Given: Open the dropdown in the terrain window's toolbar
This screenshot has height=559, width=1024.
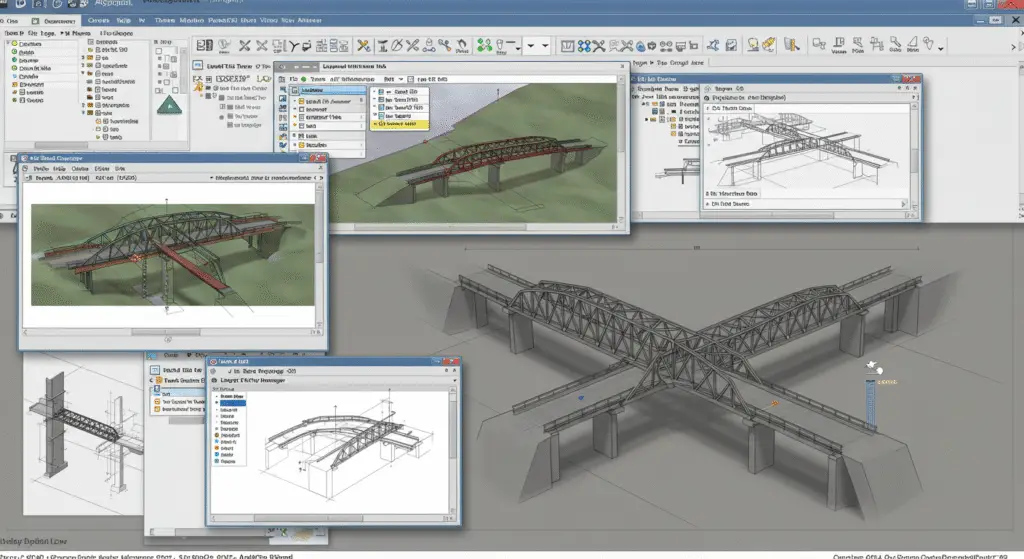Looking at the screenshot, I should 401,79.
